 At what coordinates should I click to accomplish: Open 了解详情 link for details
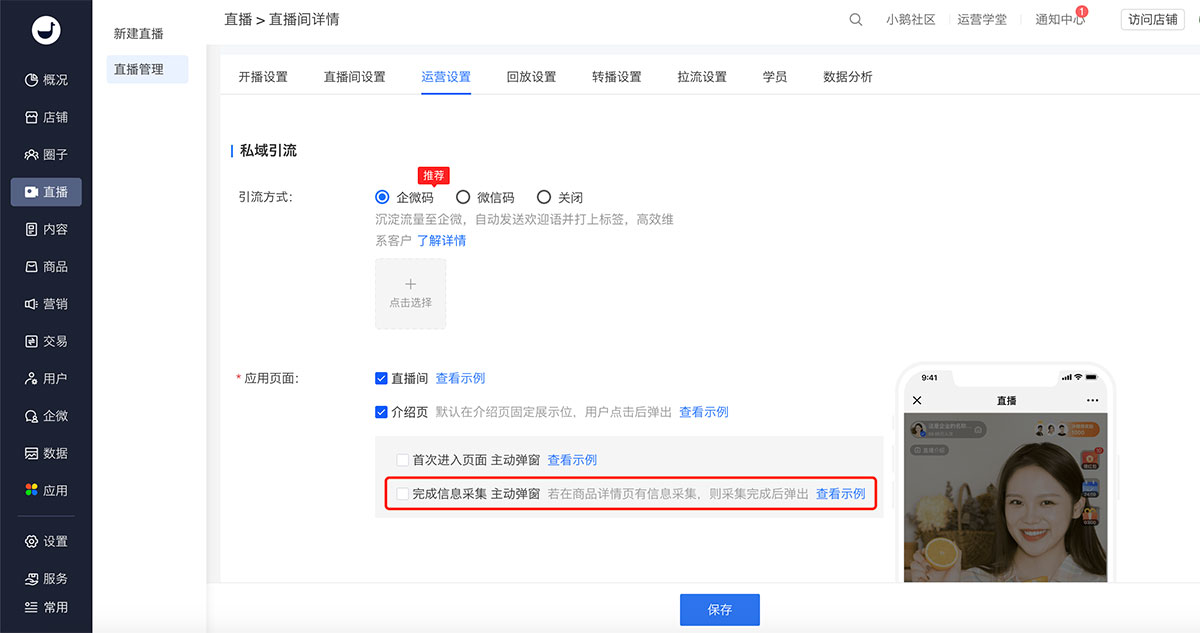[x=443, y=240]
